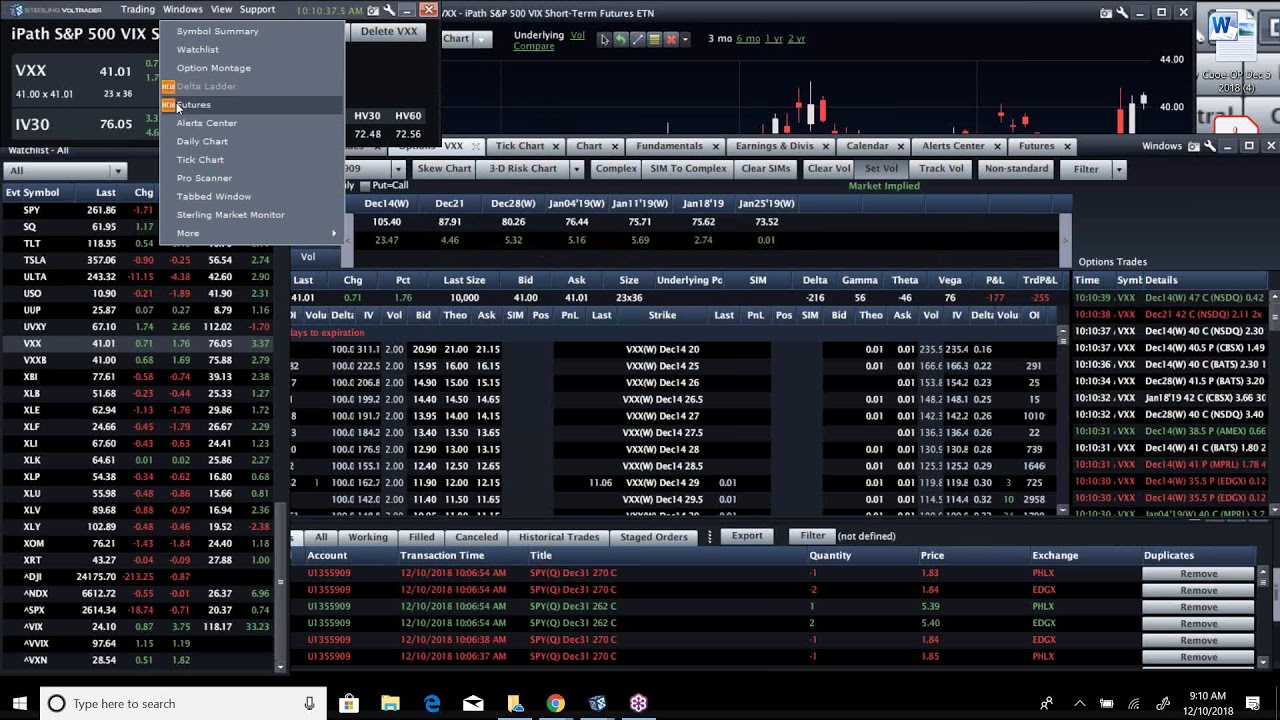Open the Filter dropdown arrow in options toolbar
The width and height of the screenshot is (1280, 720).
point(1119,169)
